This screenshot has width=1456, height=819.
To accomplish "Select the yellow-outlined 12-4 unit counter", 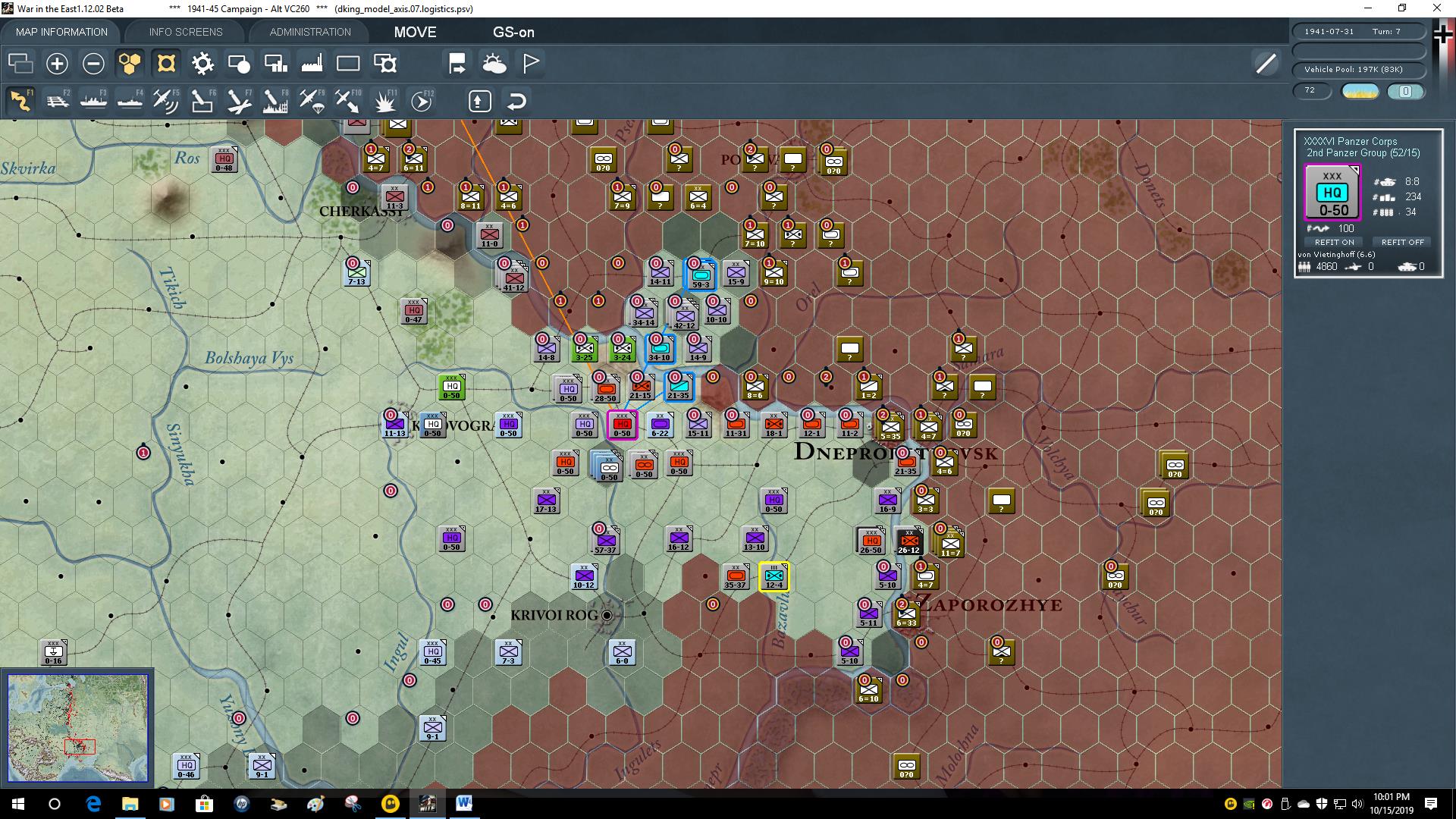I will (x=773, y=576).
